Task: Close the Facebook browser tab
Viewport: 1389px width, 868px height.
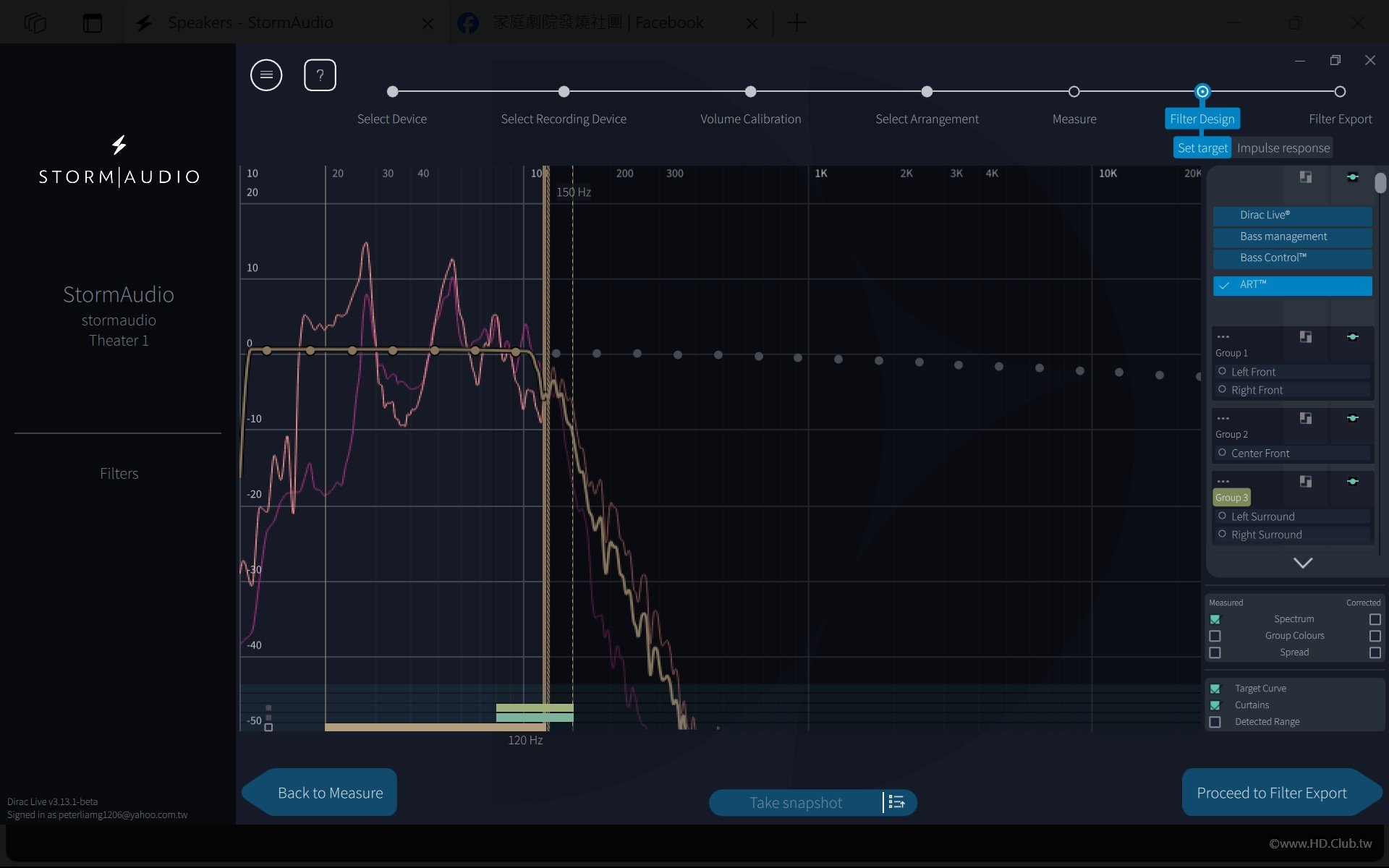Action: coord(752,24)
